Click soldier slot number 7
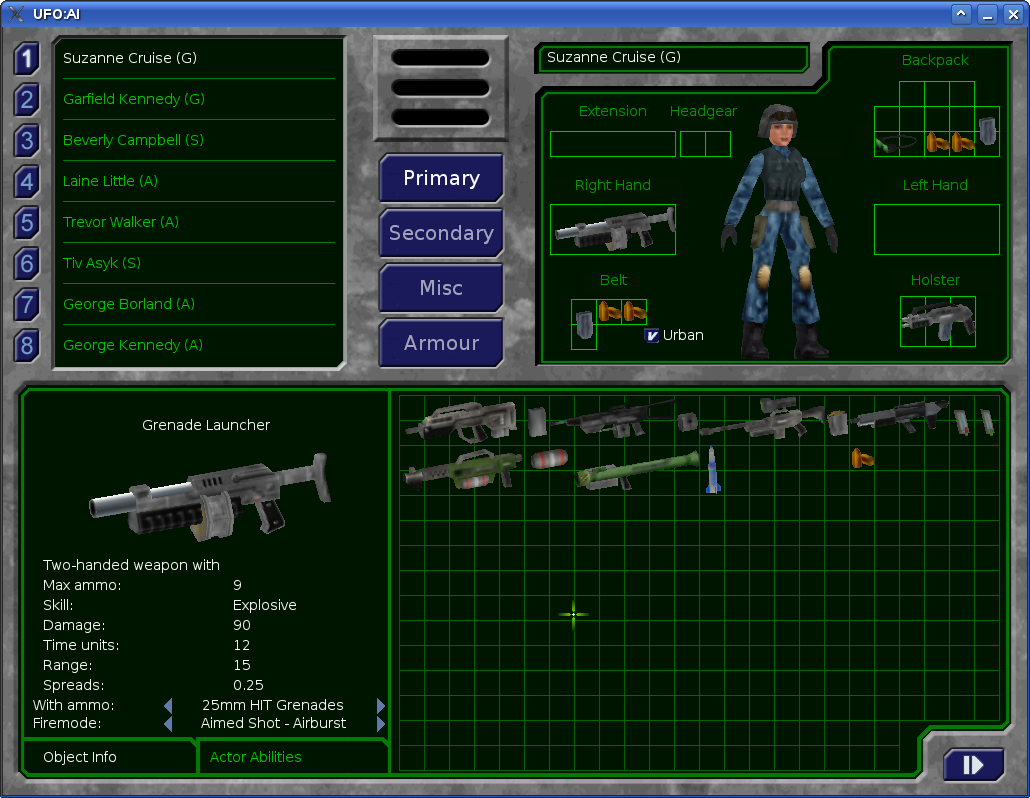The image size is (1030, 798). click(x=26, y=305)
